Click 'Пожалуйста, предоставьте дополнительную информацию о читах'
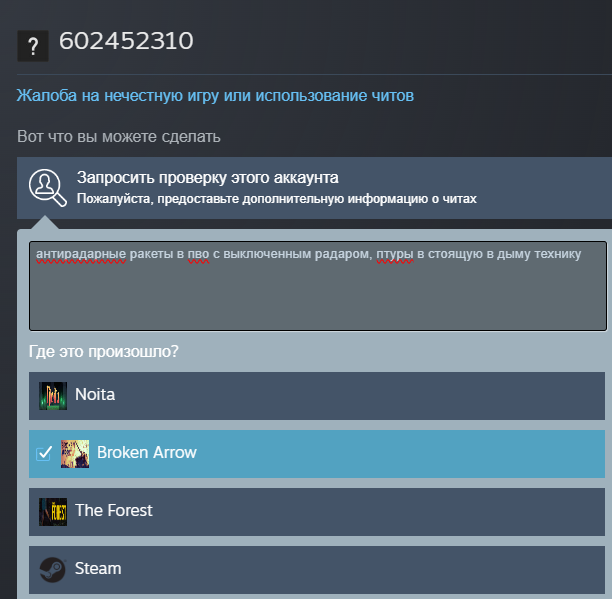The height and width of the screenshot is (599, 612). tap(277, 199)
